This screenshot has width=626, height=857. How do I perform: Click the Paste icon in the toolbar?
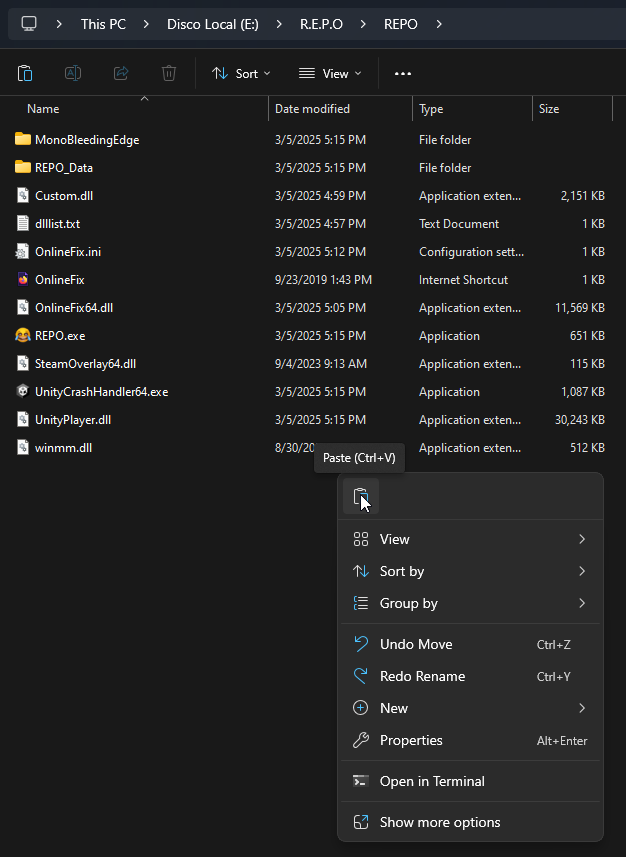25,72
